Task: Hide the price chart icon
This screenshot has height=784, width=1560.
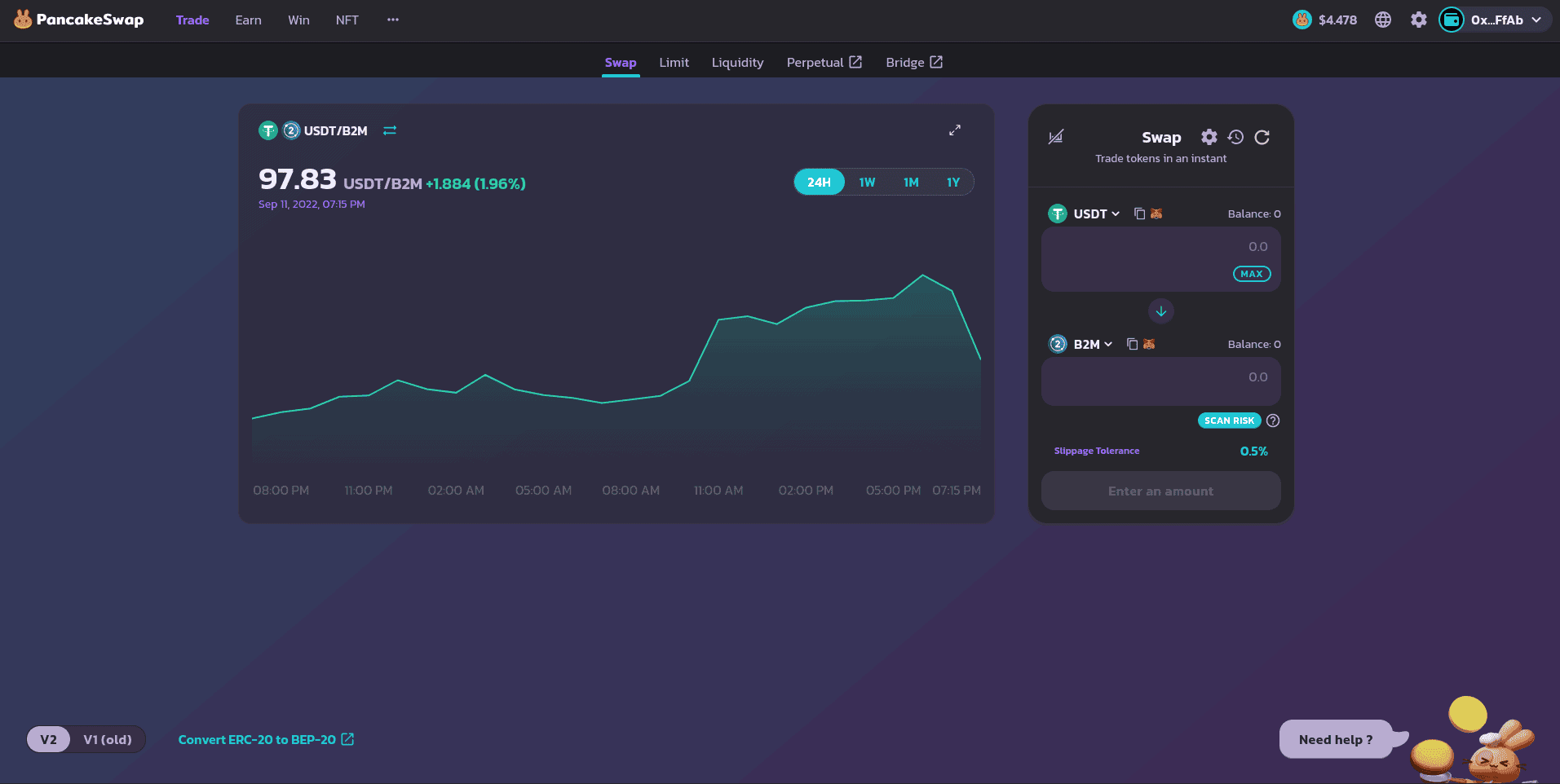Action: 1056,137
